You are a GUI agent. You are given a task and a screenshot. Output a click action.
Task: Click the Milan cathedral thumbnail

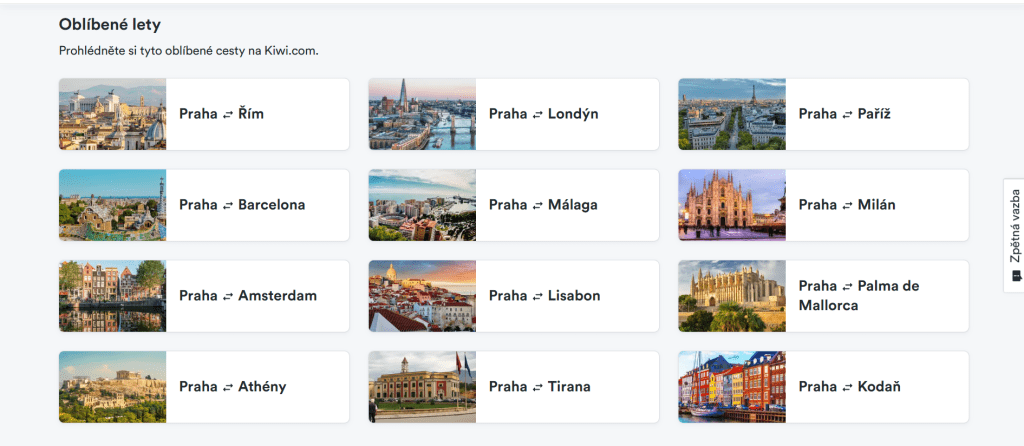tap(732, 205)
